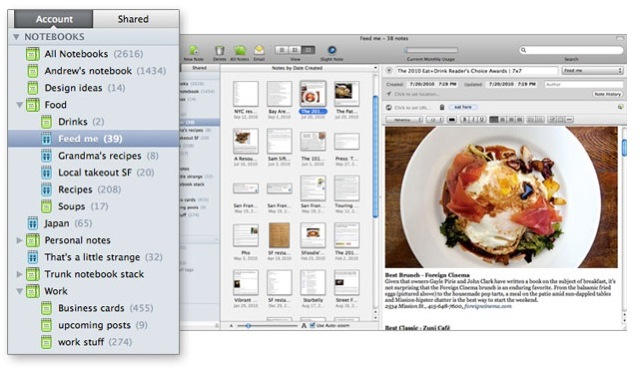This screenshot has width=640, height=368.
Task: Switch to the Account tab
Action: tap(54, 19)
